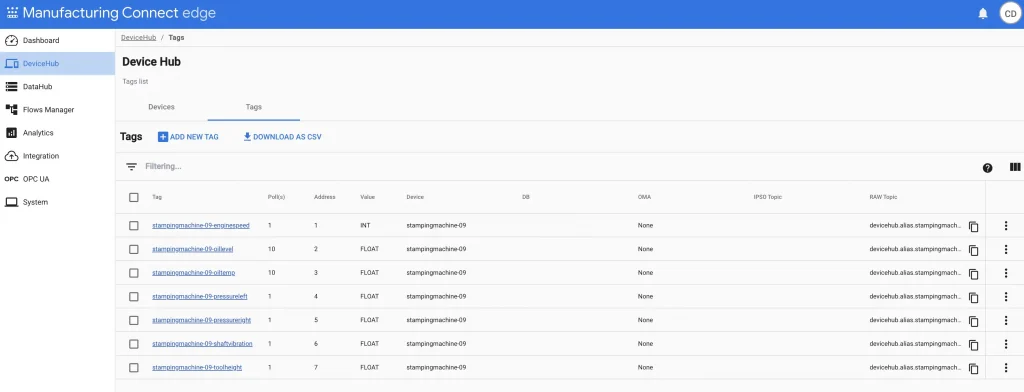Copy RAW topic for toolheight tag
Viewport: 1024px width, 392px height.
click(973, 368)
